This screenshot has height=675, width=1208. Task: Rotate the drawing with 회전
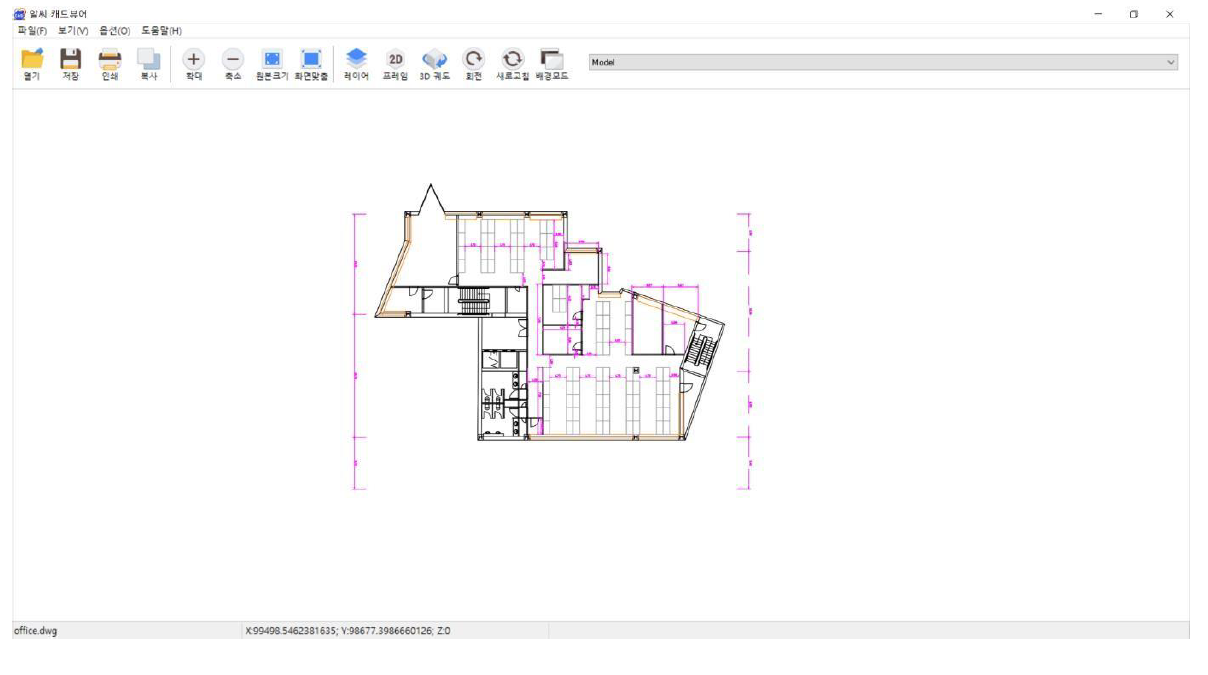[473, 64]
